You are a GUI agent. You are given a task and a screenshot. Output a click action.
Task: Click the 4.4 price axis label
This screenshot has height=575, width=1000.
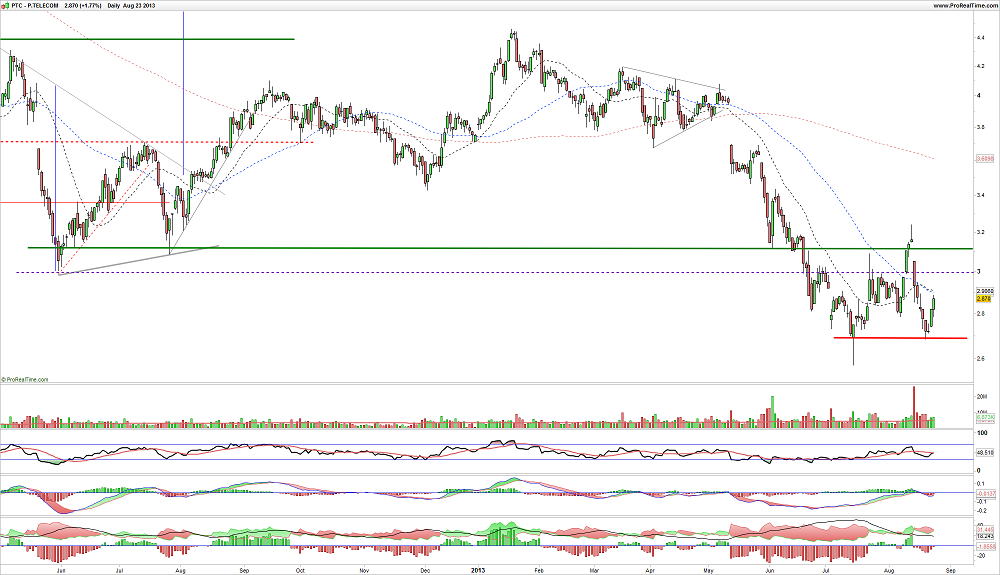[x=981, y=38]
